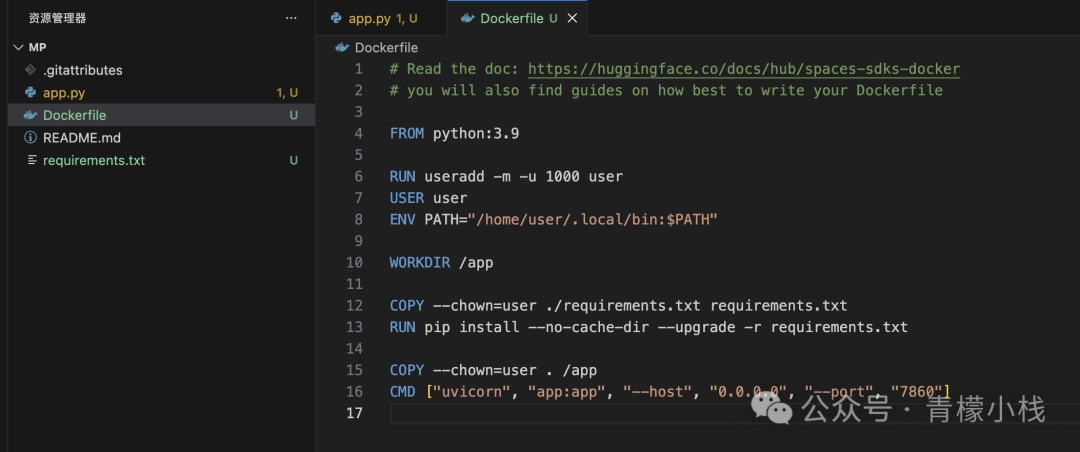The image size is (1080, 452).
Task: Open the huggingface.co docs link on line 1
Action: pos(744,69)
